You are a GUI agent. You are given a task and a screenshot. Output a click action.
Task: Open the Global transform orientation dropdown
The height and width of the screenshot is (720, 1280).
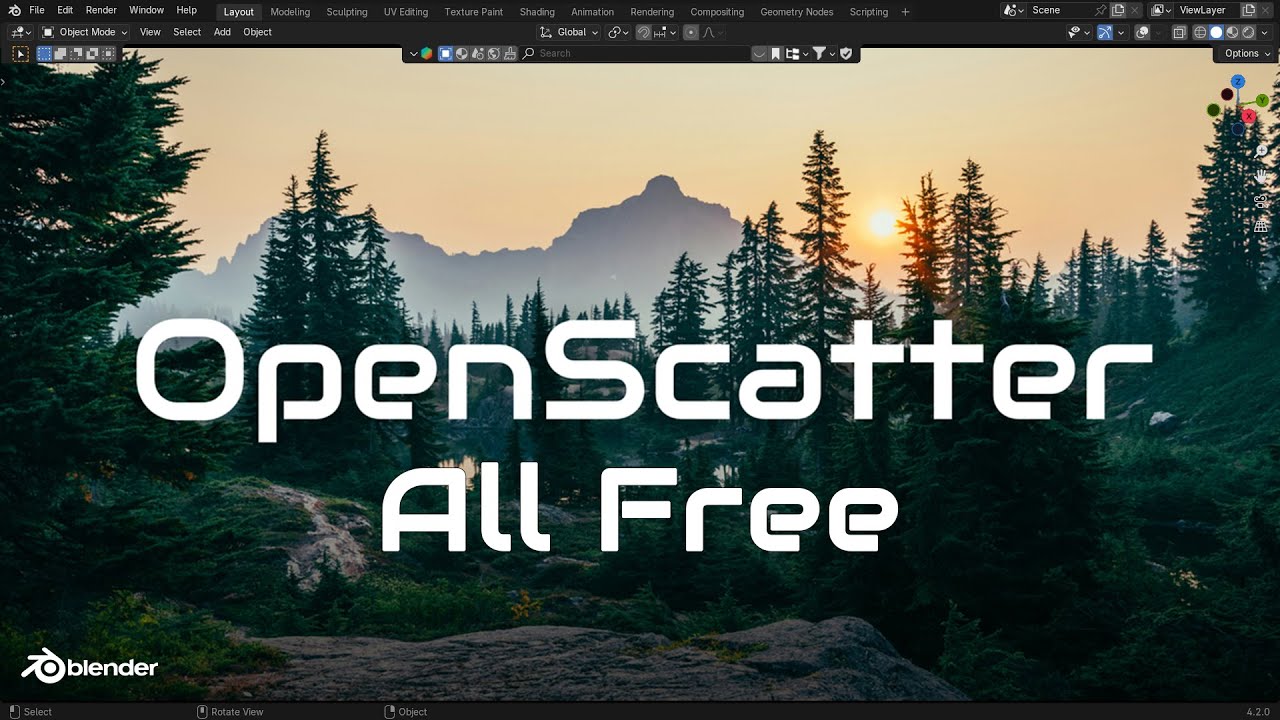[x=568, y=32]
